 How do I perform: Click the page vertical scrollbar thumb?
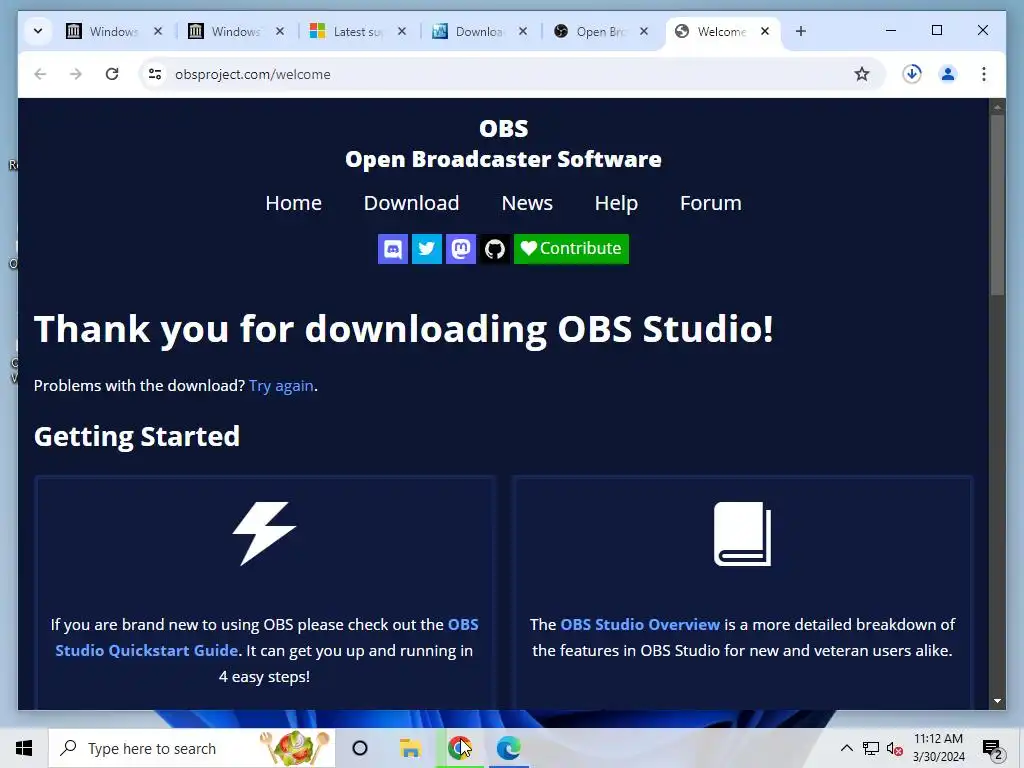pos(997,205)
